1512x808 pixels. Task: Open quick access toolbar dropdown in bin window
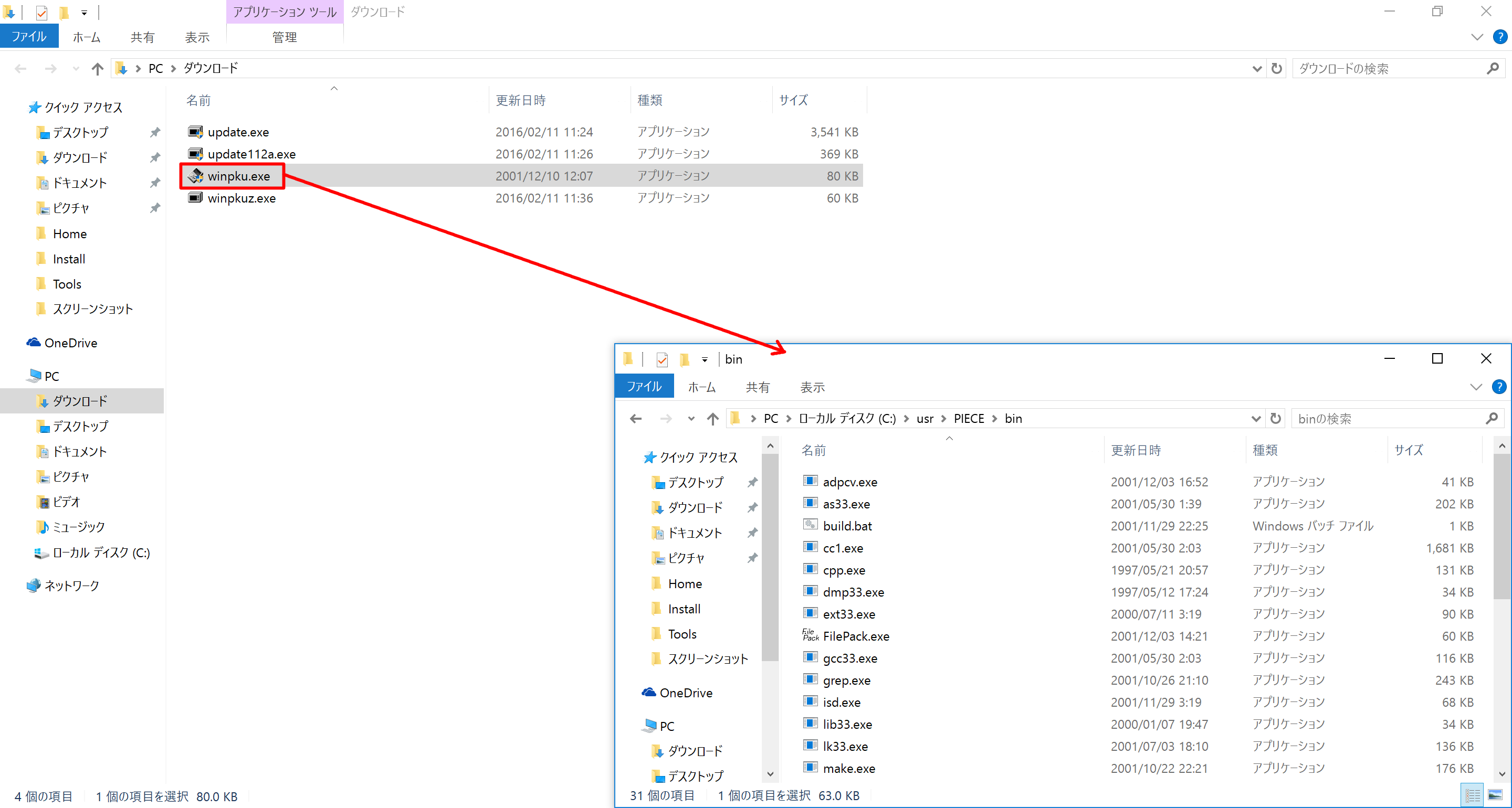(x=705, y=359)
